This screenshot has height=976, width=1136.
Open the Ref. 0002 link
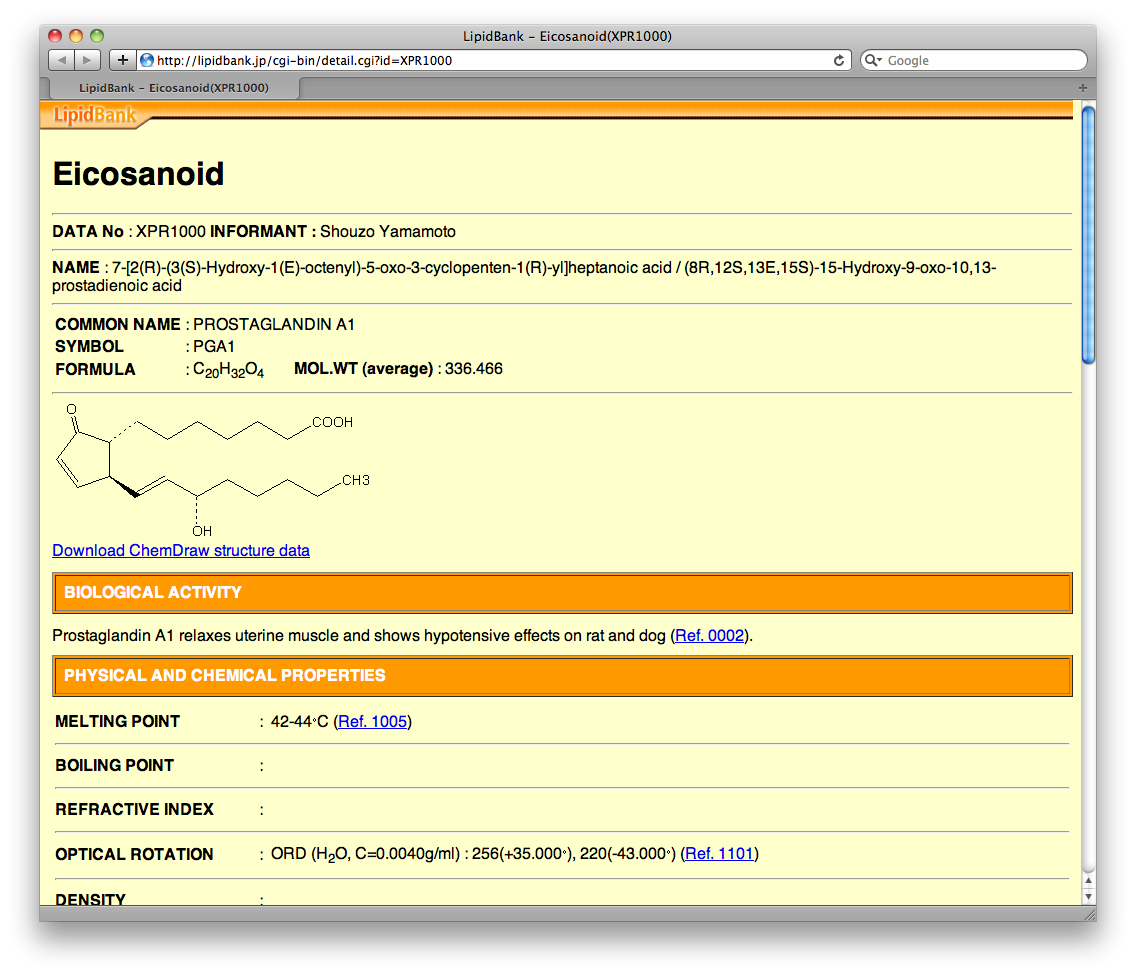[709, 635]
